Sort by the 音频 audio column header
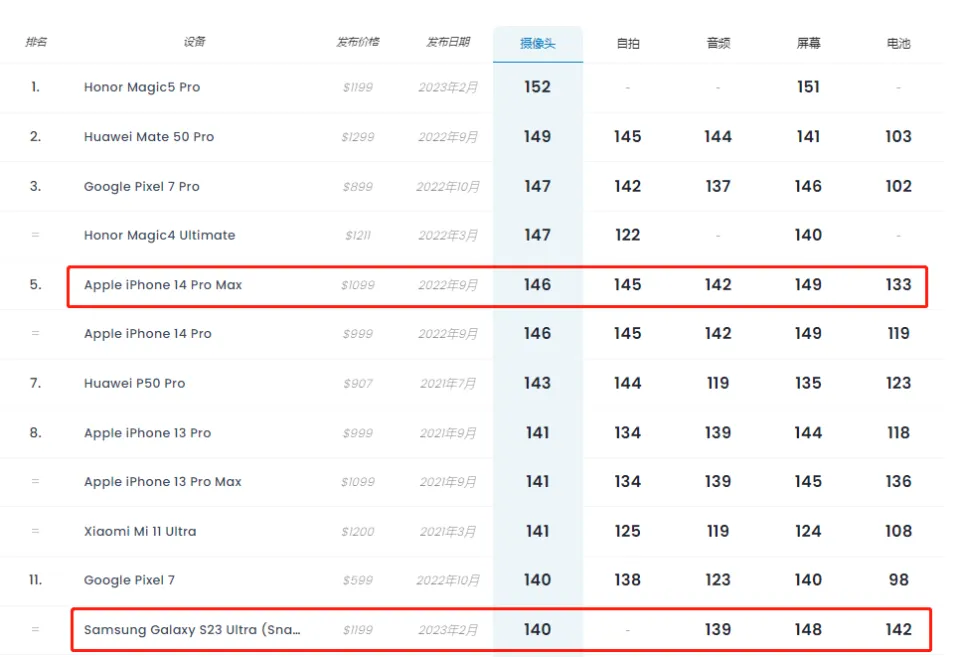Viewport: 960px width, 657px height. coord(718,44)
